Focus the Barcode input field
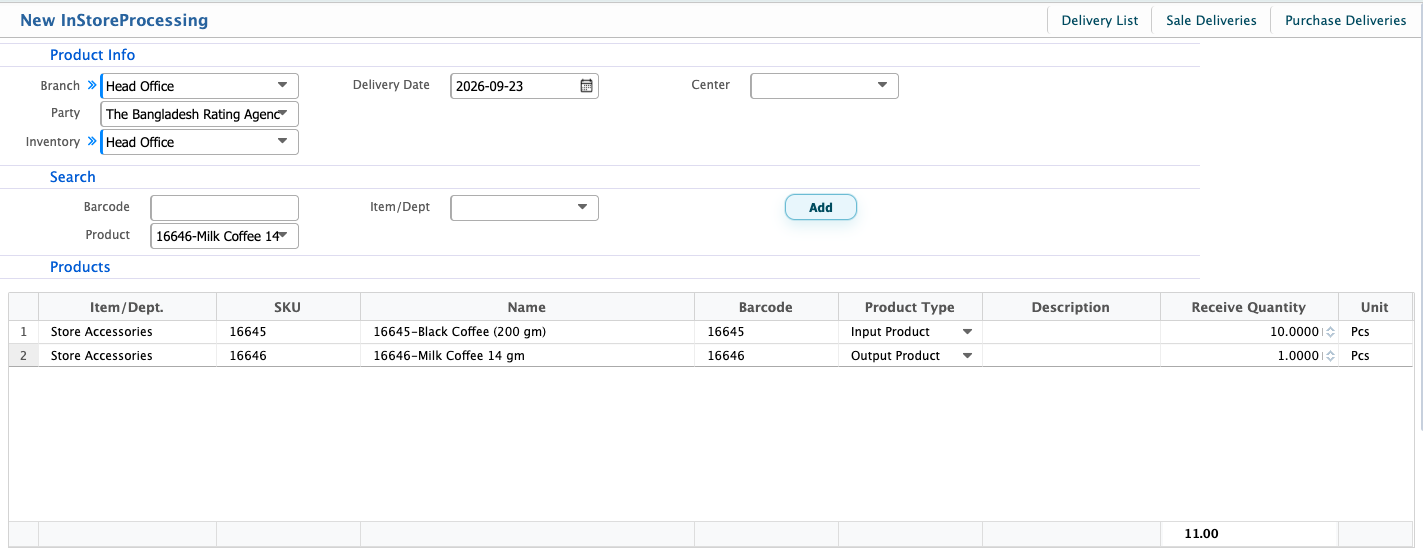Image resolution: width=1423 pixels, height=548 pixels. [x=224, y=208]
